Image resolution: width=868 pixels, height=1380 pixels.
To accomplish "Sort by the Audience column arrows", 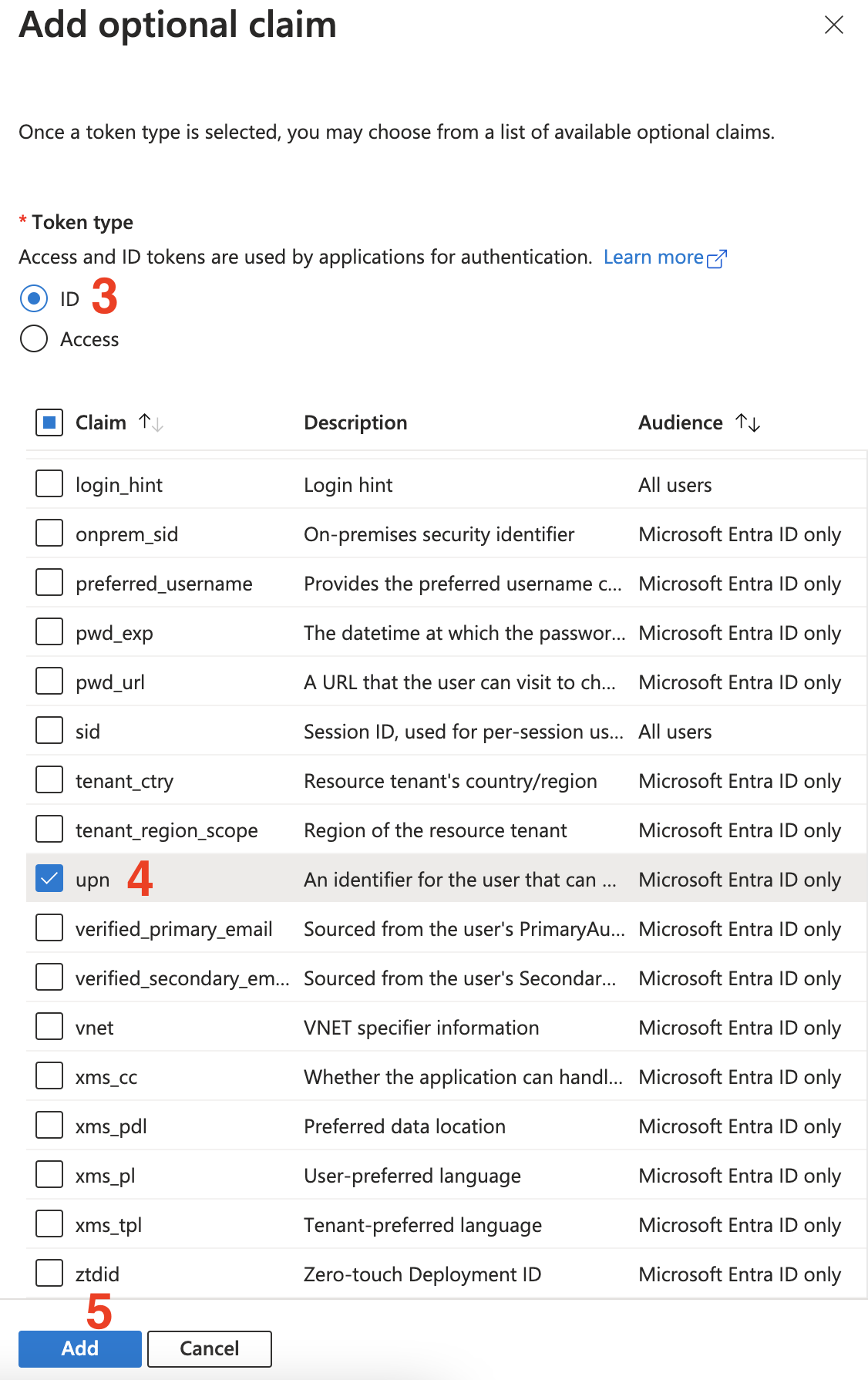I will pos(748,422).
